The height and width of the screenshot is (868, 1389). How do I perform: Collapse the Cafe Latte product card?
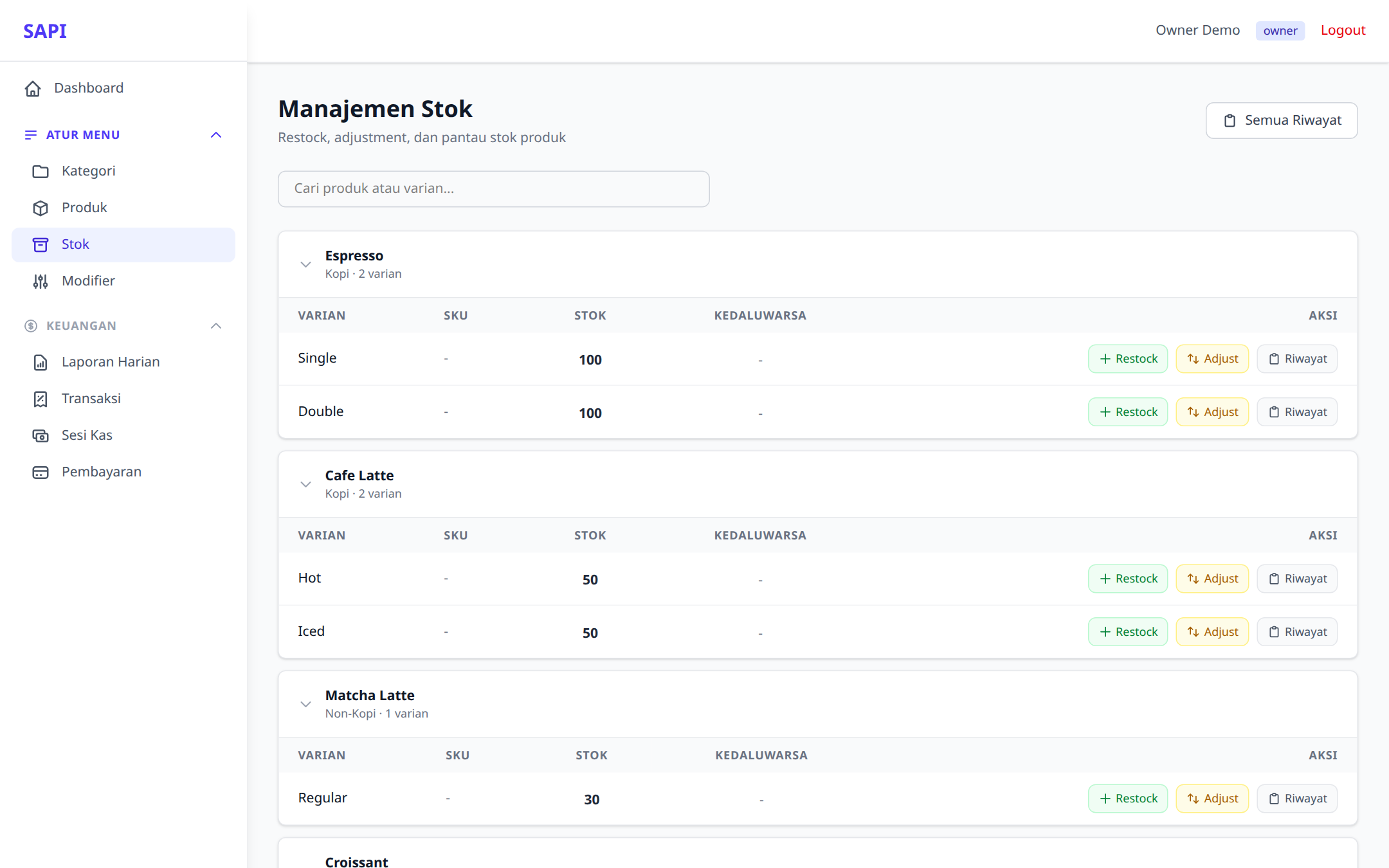[x=305, y=484]
